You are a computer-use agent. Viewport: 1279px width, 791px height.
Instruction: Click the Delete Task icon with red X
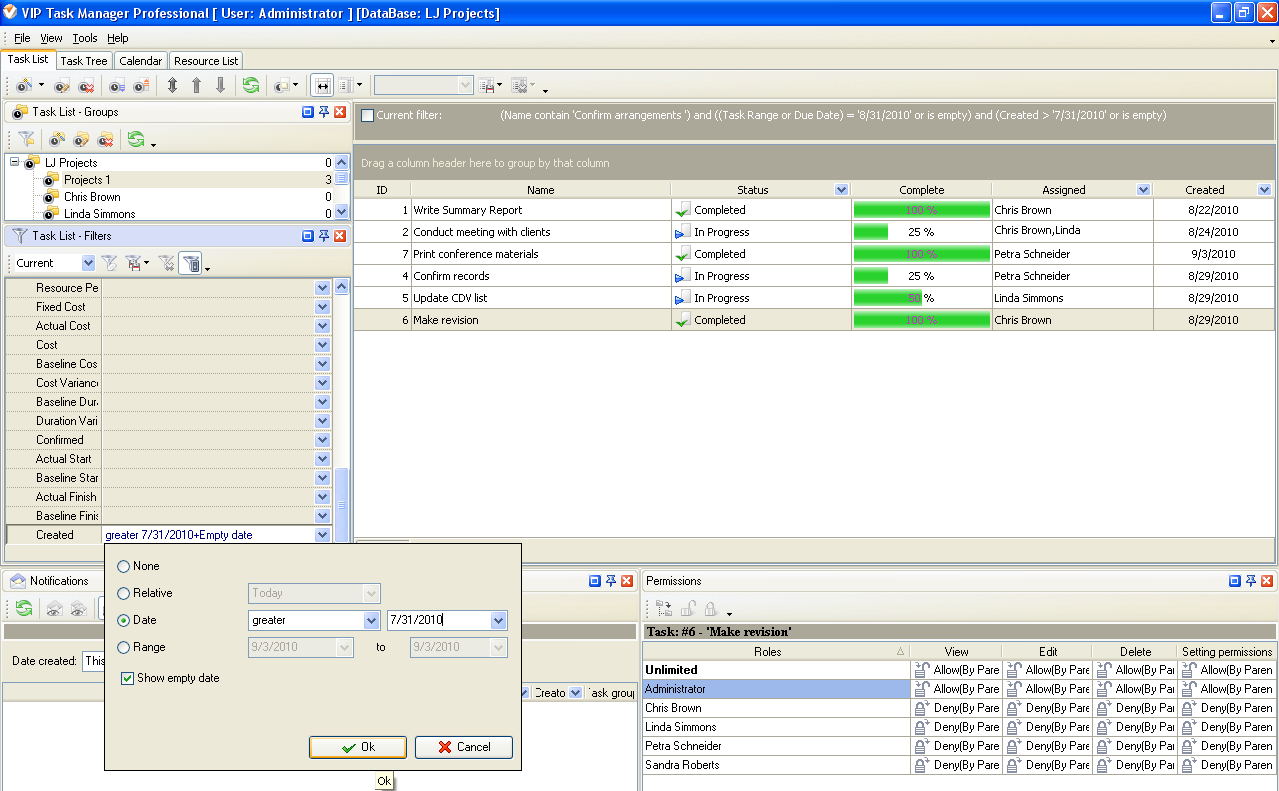click(x=87, y=86)
